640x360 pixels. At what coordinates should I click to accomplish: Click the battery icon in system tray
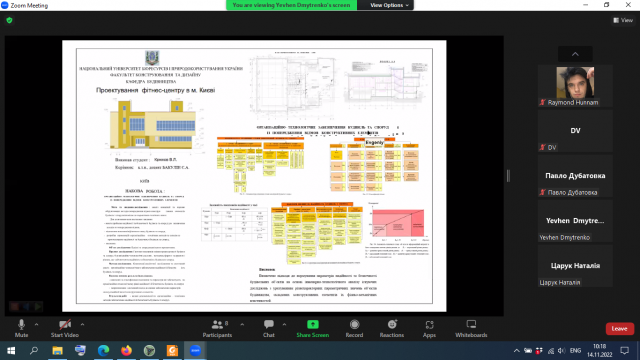528,351
